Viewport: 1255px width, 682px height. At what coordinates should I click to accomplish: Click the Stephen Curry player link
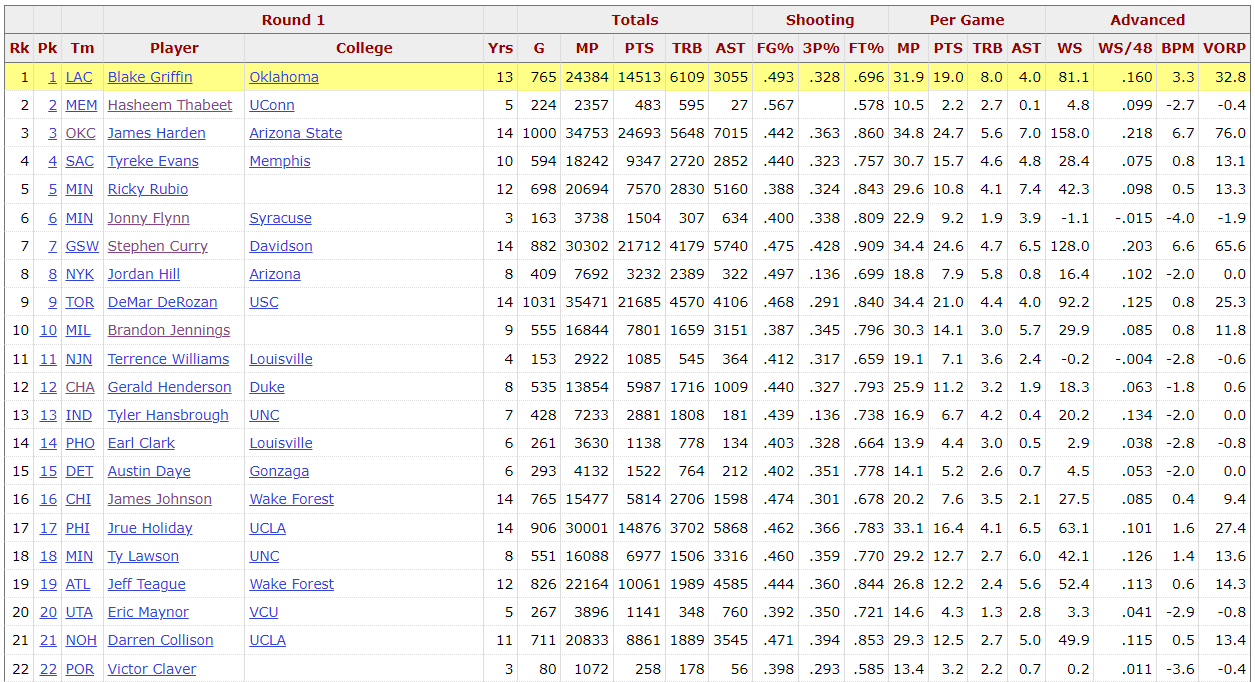[x=157, y=246]
